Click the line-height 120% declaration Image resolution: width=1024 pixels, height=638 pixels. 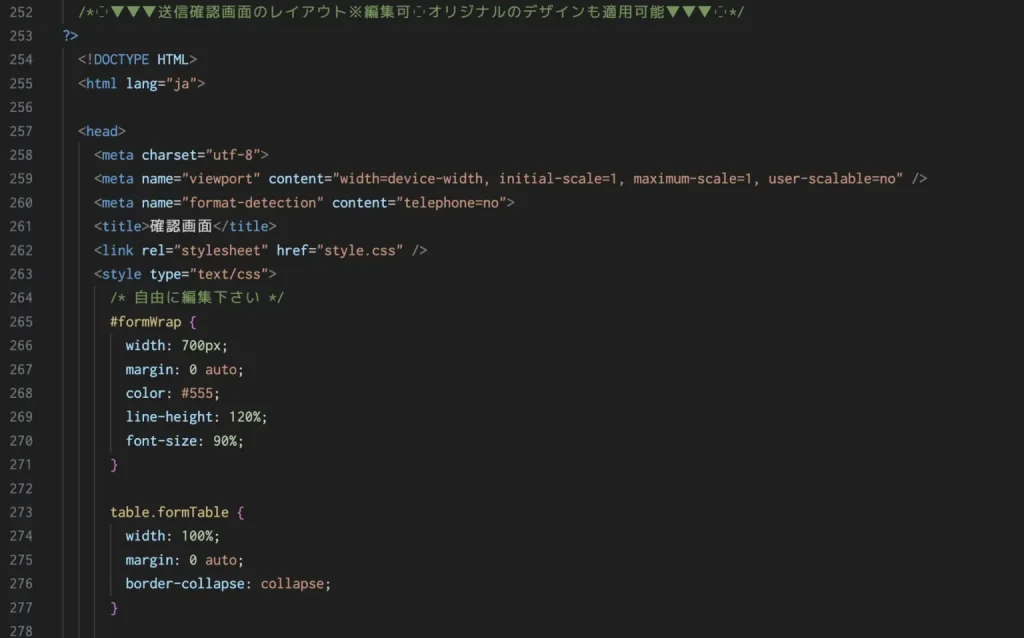coord(196,417)
